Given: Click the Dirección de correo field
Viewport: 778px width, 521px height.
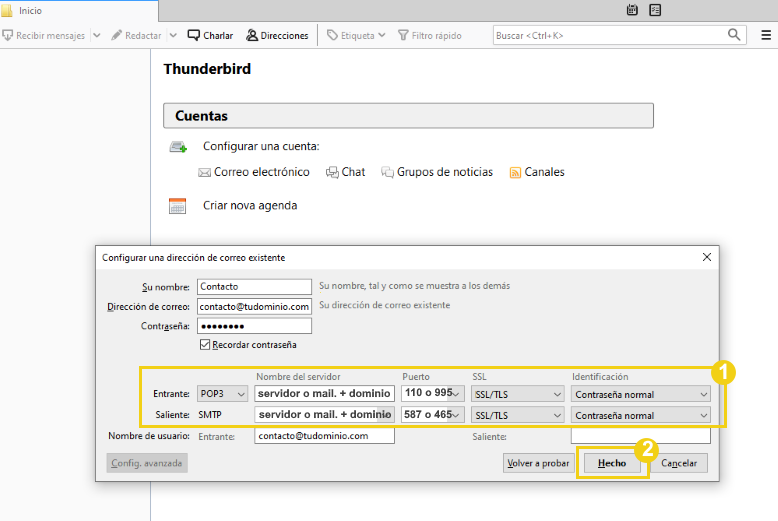Looking at the screenshot, I should (x=254, y=307).
